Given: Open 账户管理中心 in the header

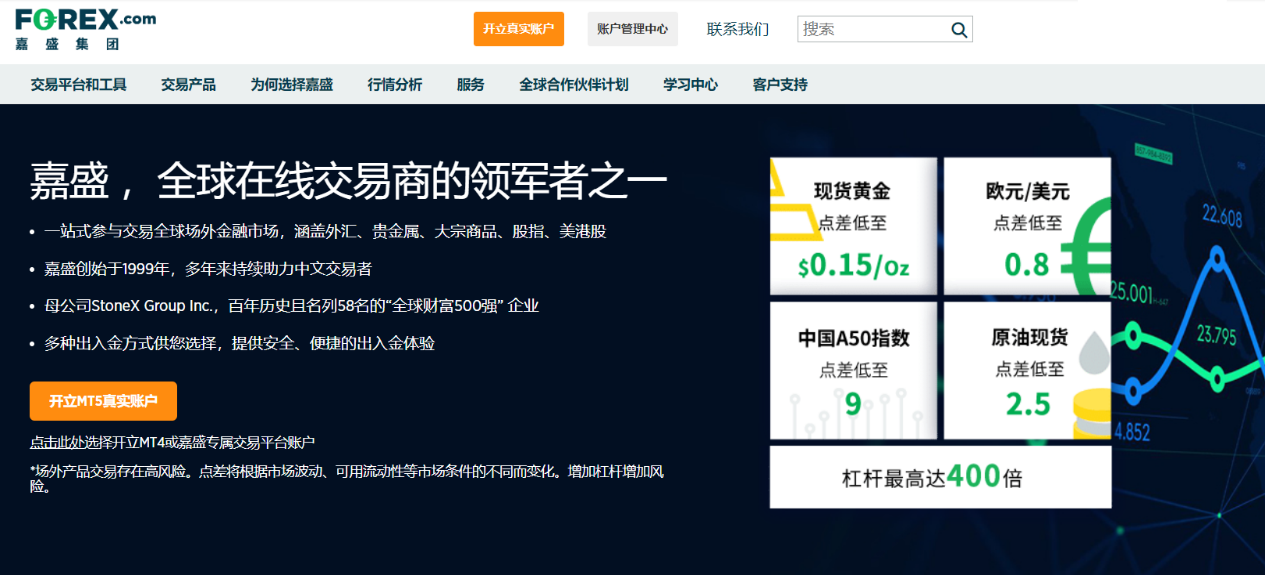Looking at the screenshot, I should pos(632,29).
